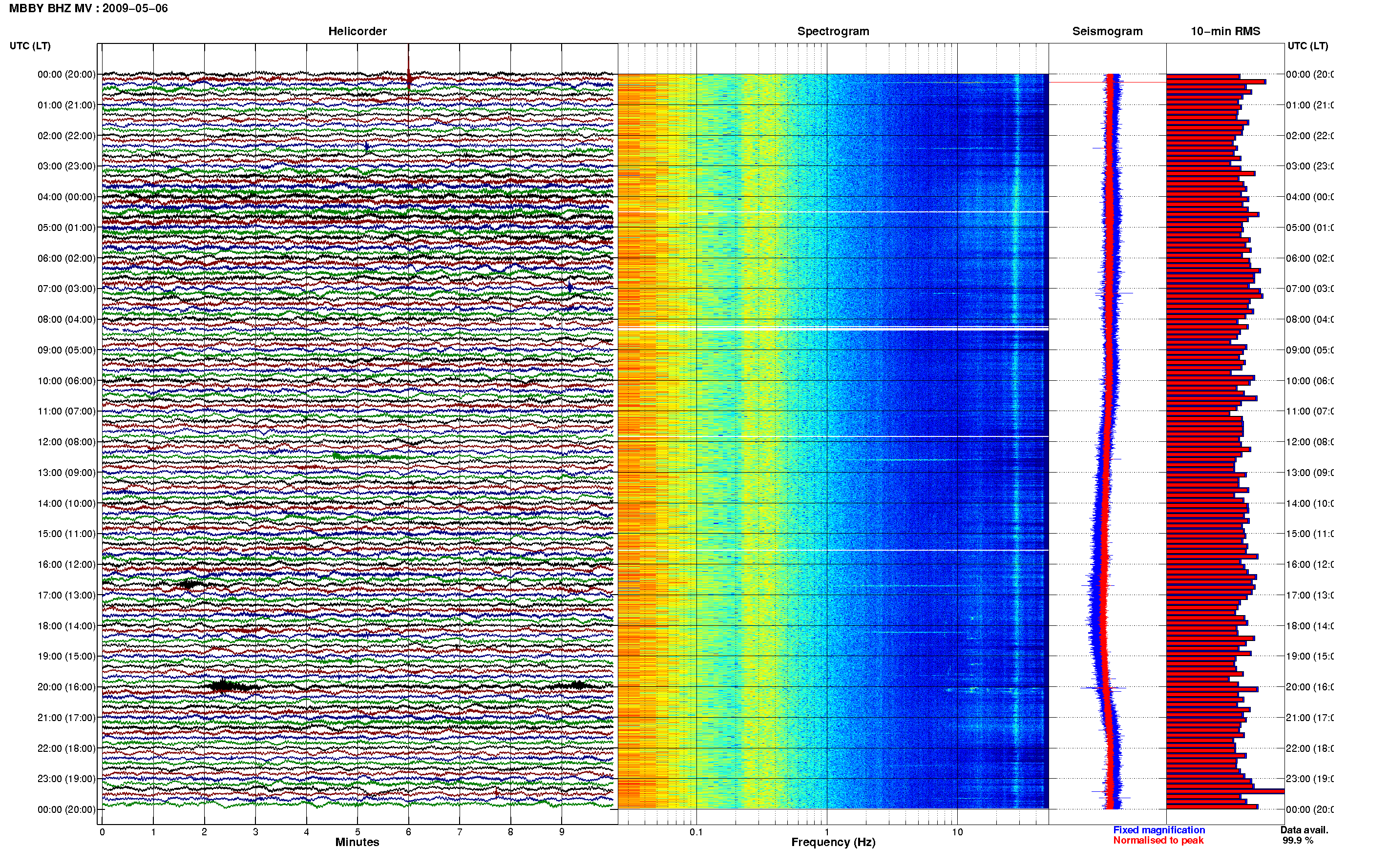1389x868 pixels.
Task: Click the '99.9 %' data availability value
Action: [x=1298, y=841]
